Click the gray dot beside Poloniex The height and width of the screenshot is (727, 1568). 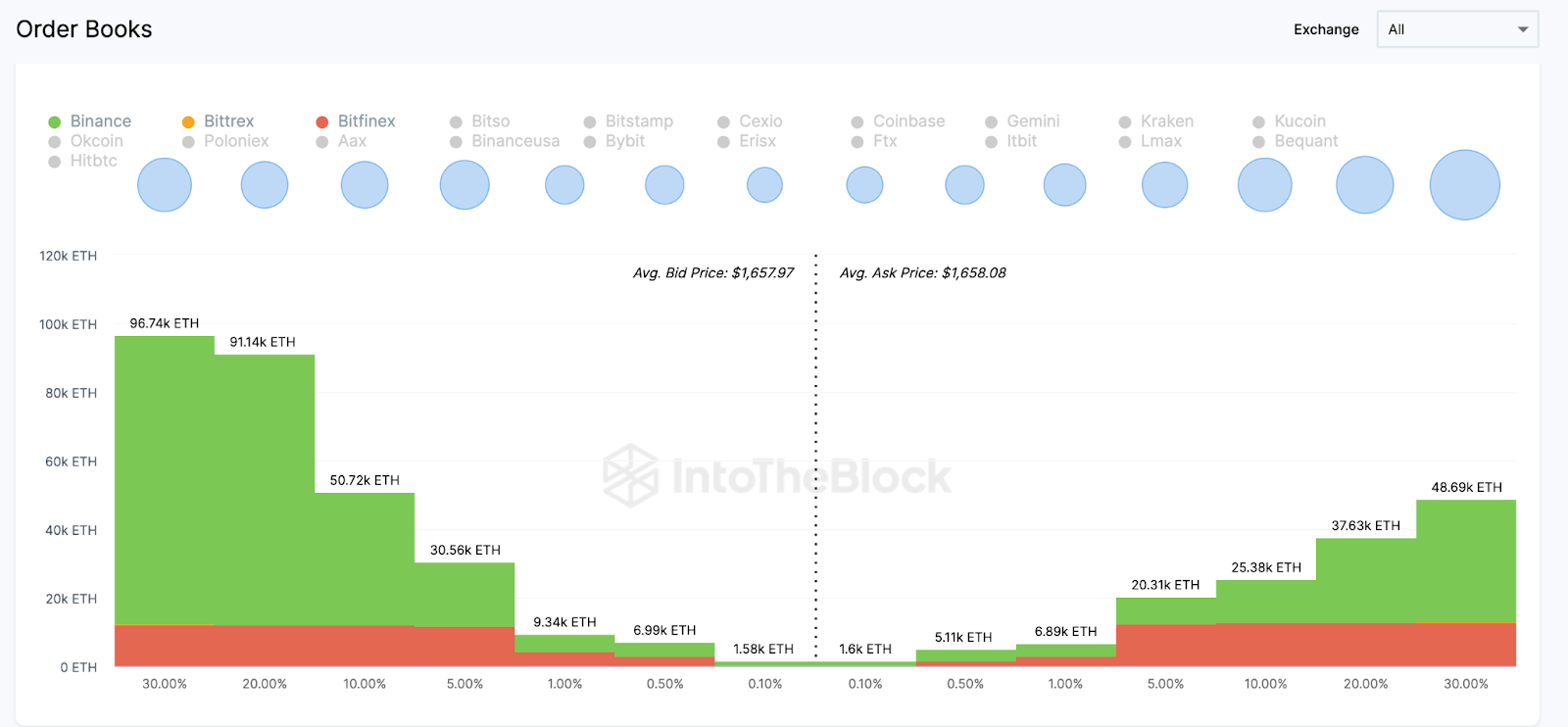(188, 142)
